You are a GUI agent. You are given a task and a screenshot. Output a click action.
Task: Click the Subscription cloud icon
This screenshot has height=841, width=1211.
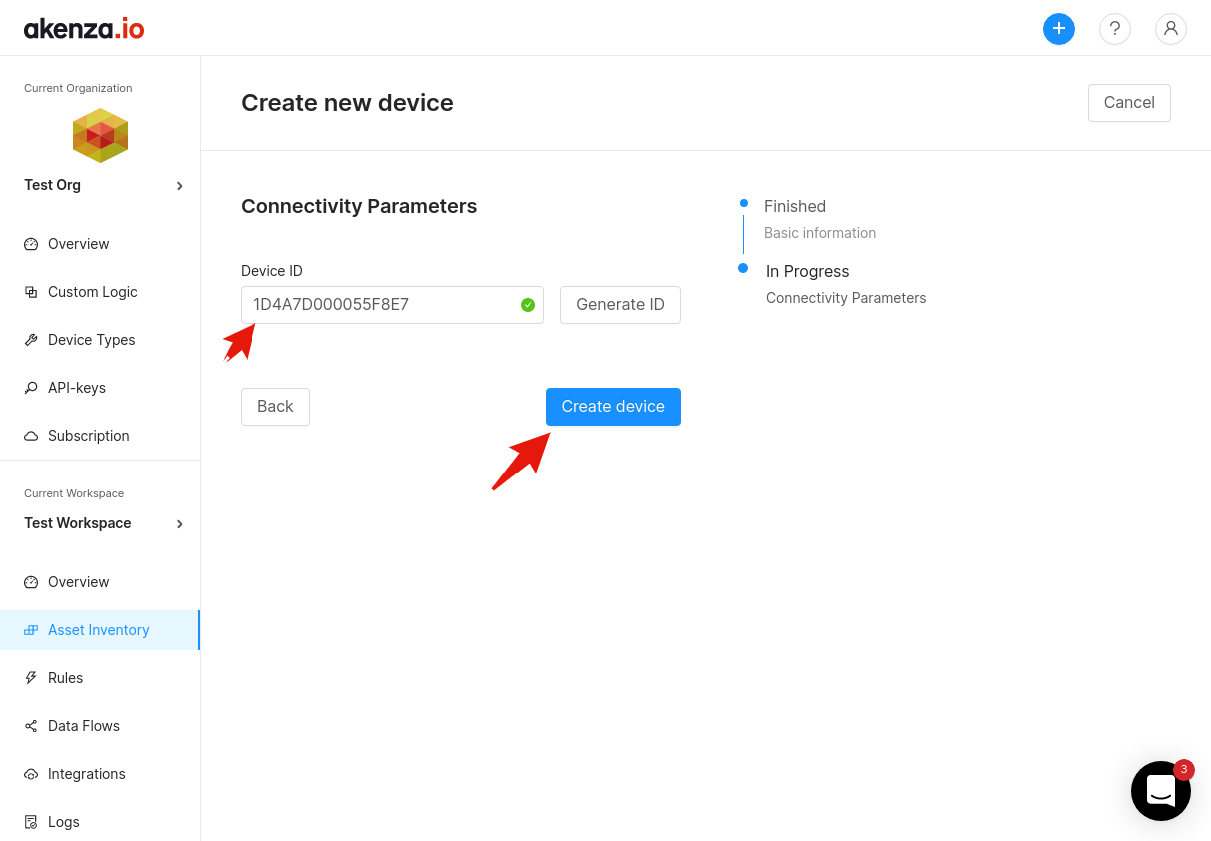click(31, 436)
